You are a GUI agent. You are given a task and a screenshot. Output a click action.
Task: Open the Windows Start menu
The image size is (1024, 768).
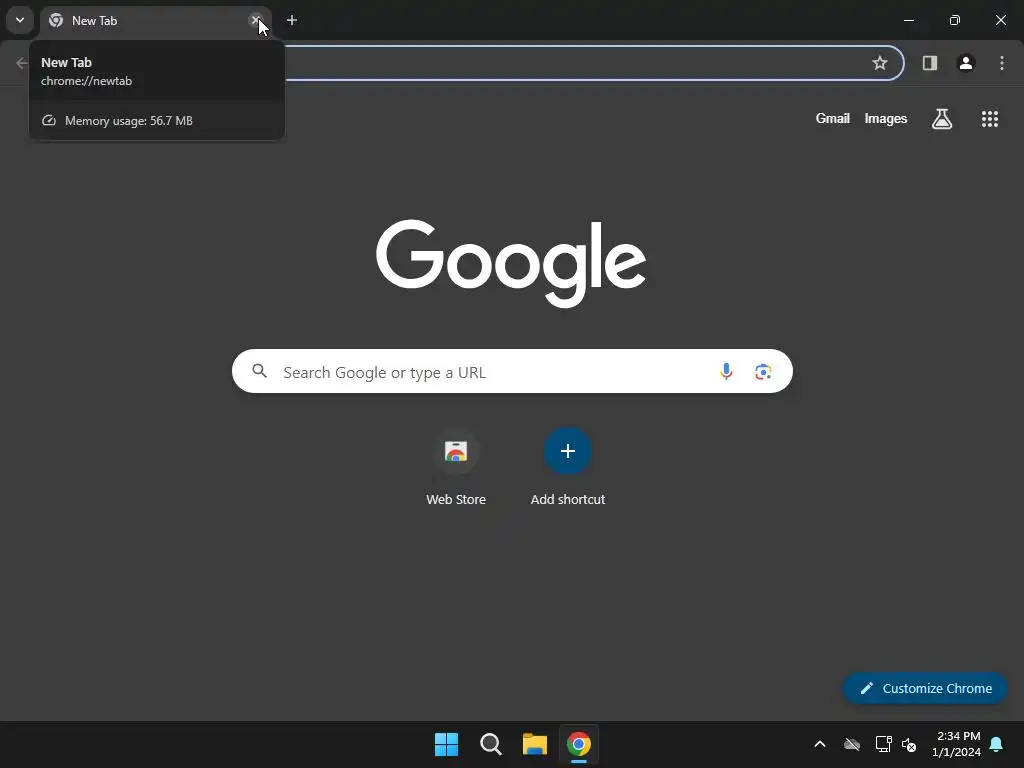(447, 744)
